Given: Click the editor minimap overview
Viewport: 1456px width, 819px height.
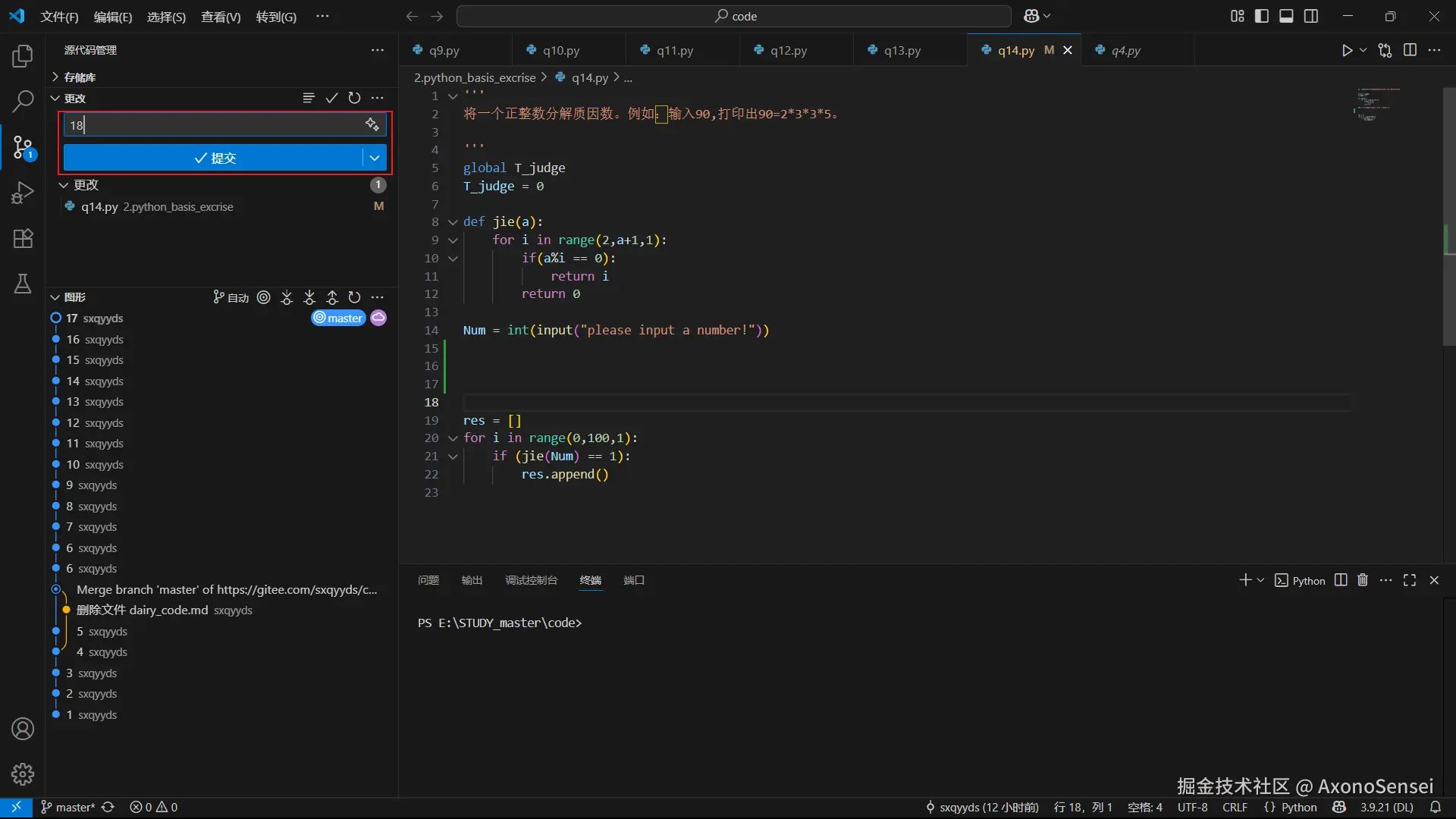Looking at the screenshot, I should click(x=1377, y=105).
